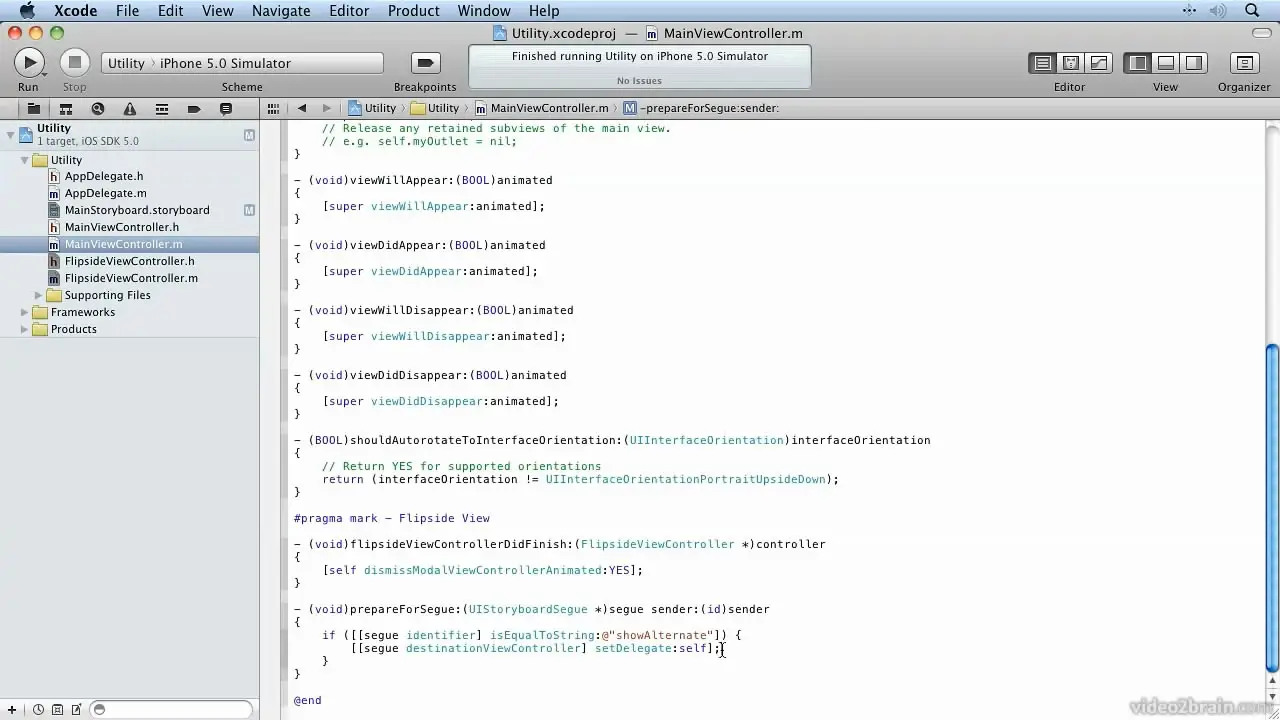This screenshot has width=1280, height=720.
Task: Click the #pragma mark Flipside View line
Action: coord(391,518)
